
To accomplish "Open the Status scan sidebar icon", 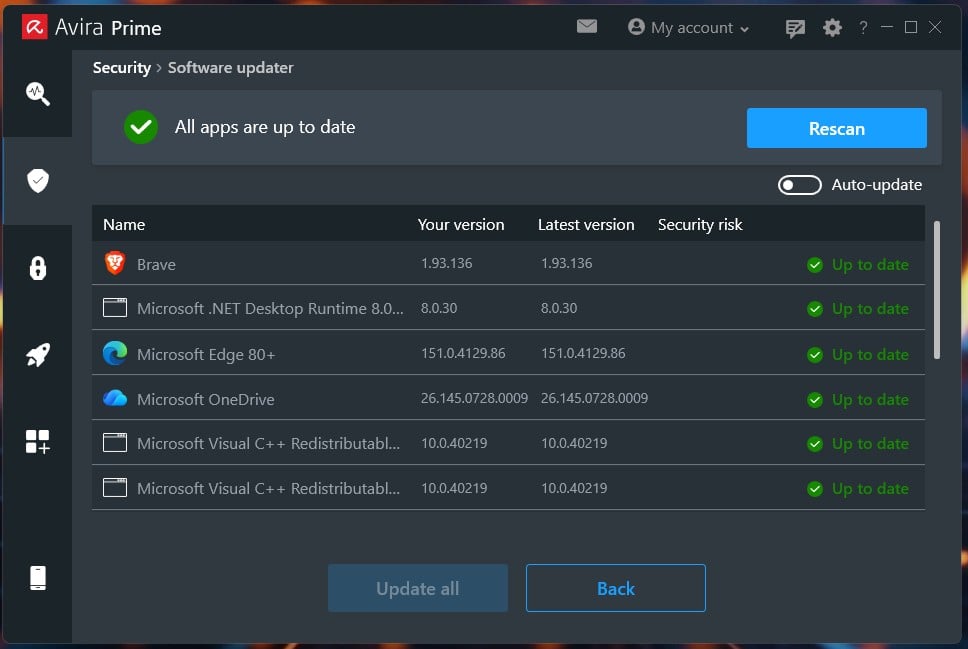I will click(x=38, y=94).
